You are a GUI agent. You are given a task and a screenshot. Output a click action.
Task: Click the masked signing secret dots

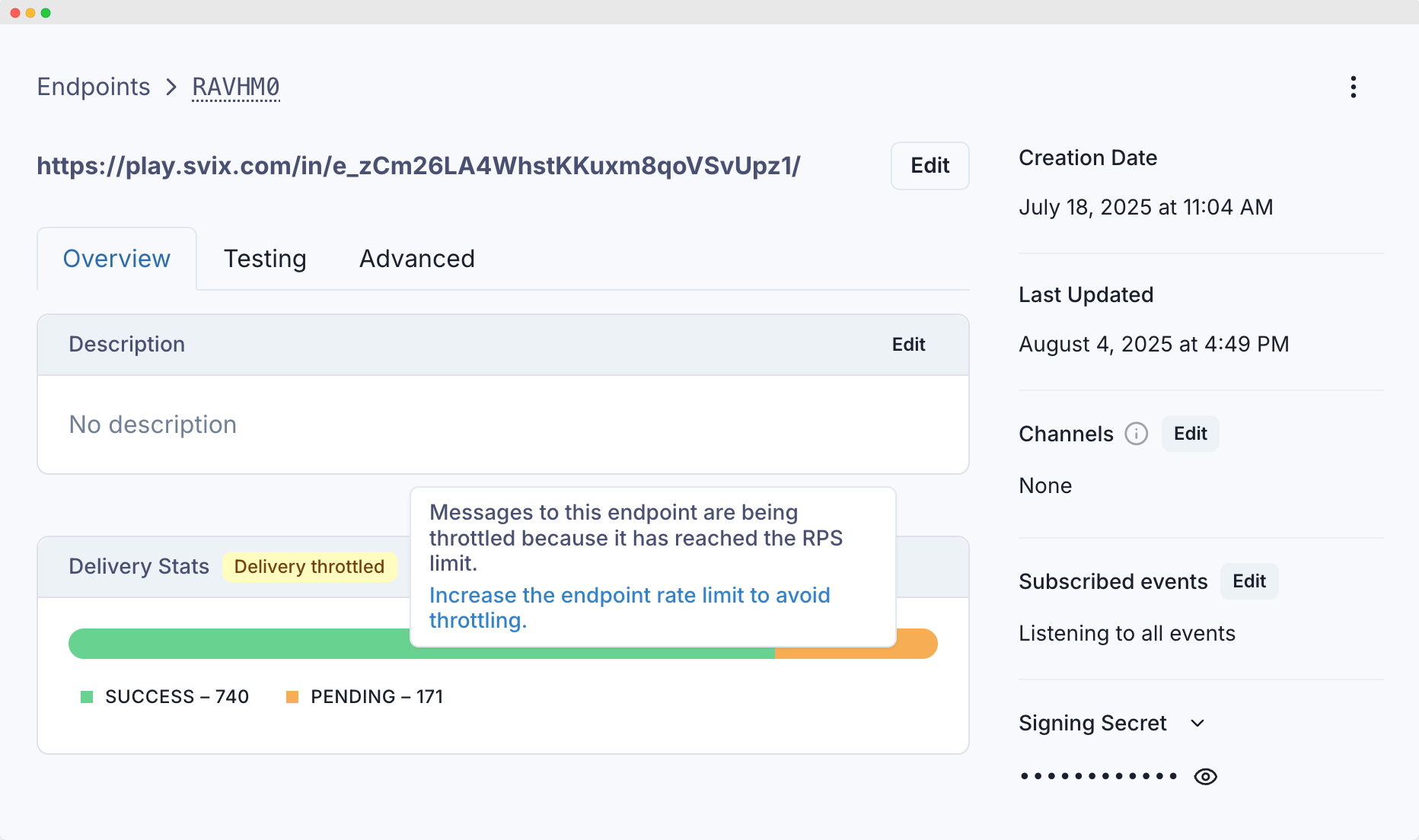(1099, 776)
